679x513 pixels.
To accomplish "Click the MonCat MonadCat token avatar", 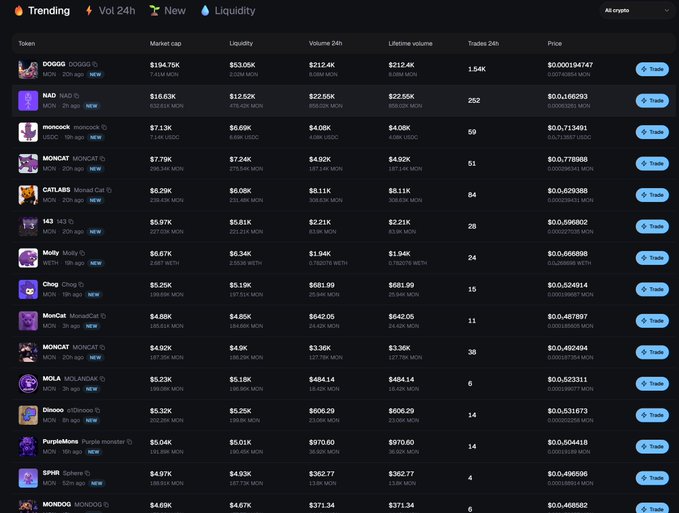I will pyautogui.click(x=28, y=321).
